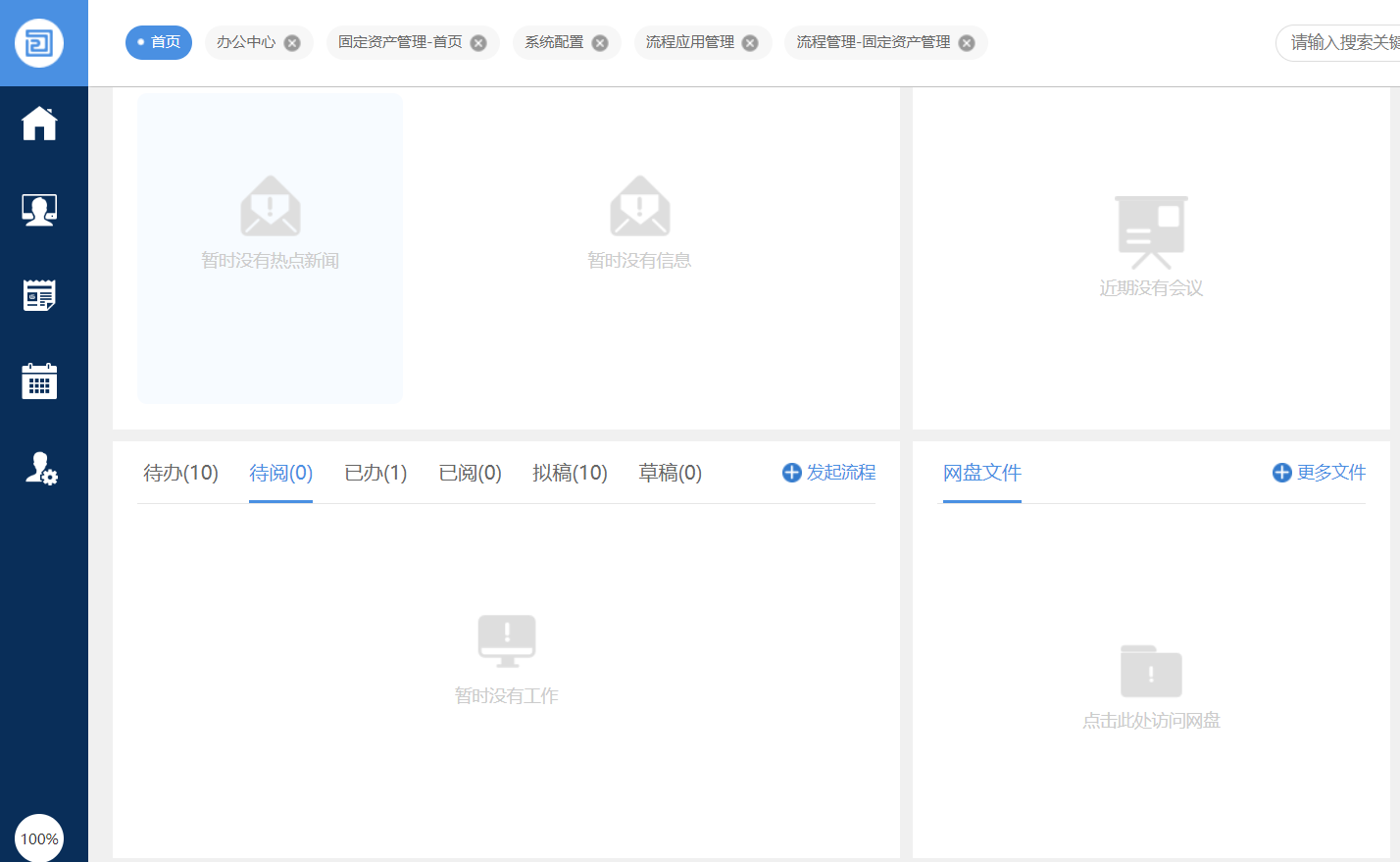Close the 办公中心 tab
The image size is (1400, 862).
292,43
